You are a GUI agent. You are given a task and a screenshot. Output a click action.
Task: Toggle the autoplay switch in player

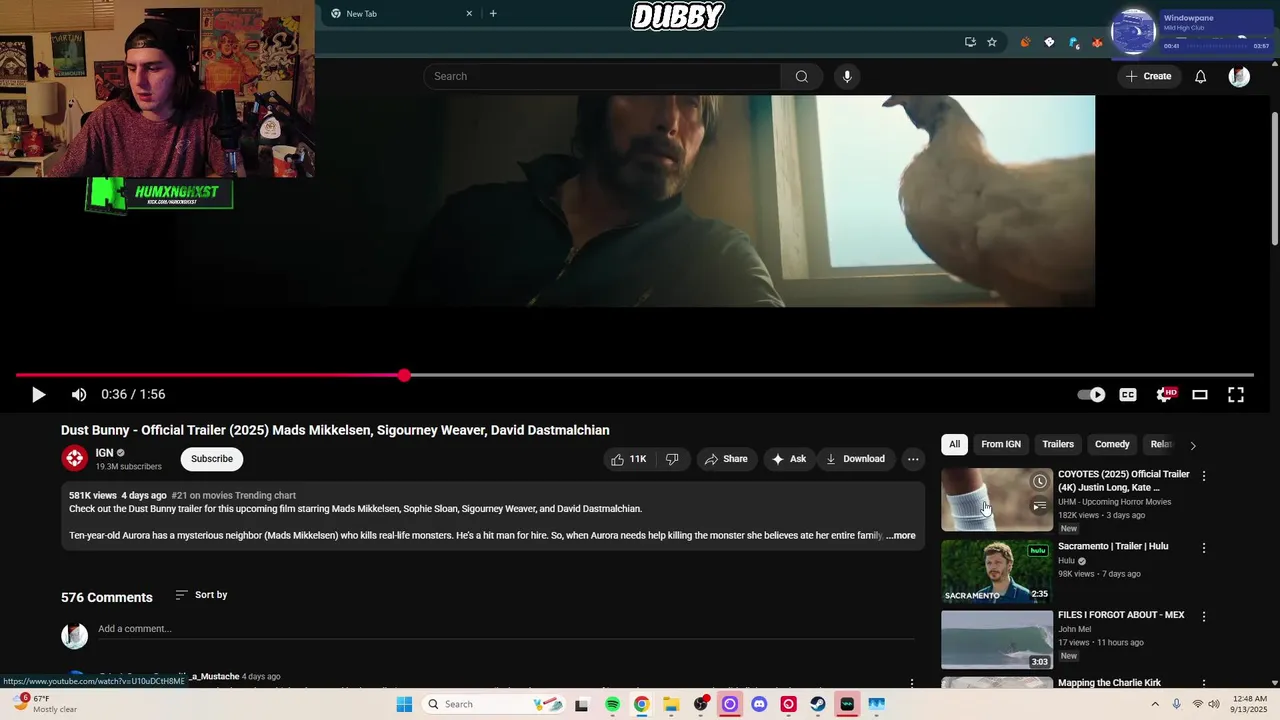[1091, 395]
